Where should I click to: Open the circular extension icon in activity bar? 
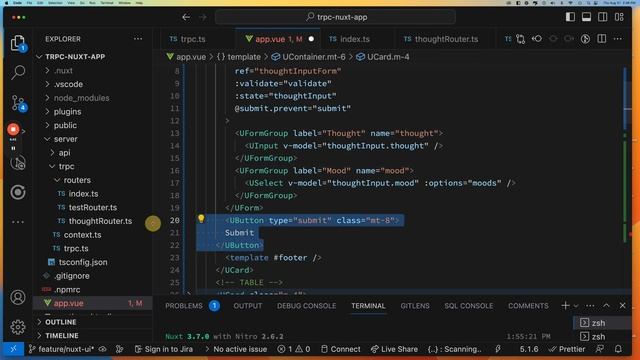tap(18, 192)
